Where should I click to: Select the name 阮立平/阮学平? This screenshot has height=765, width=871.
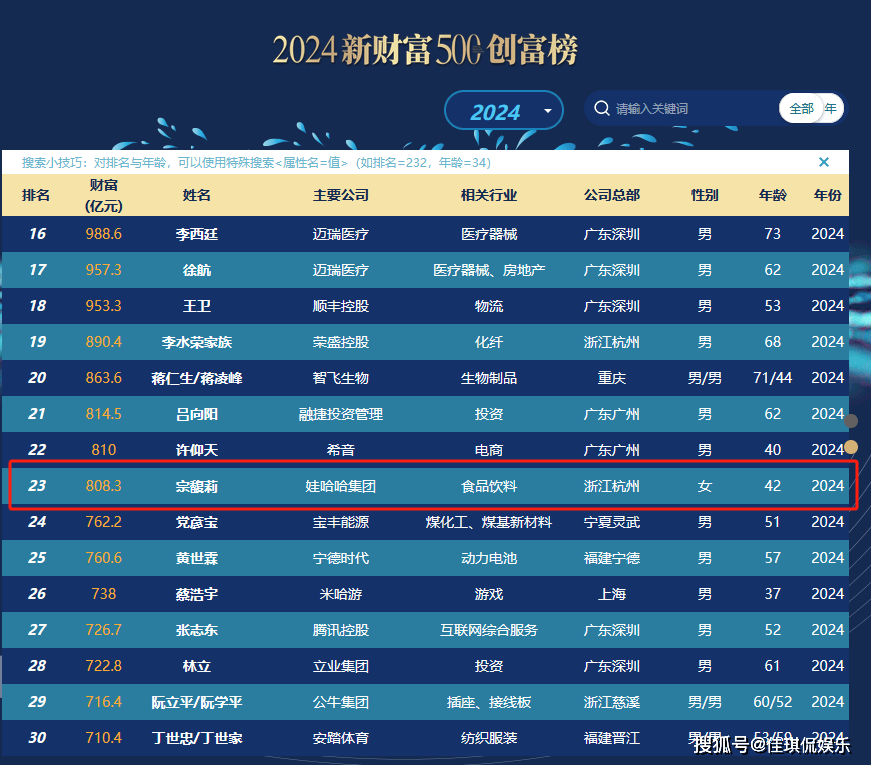(x=197, y=702)
